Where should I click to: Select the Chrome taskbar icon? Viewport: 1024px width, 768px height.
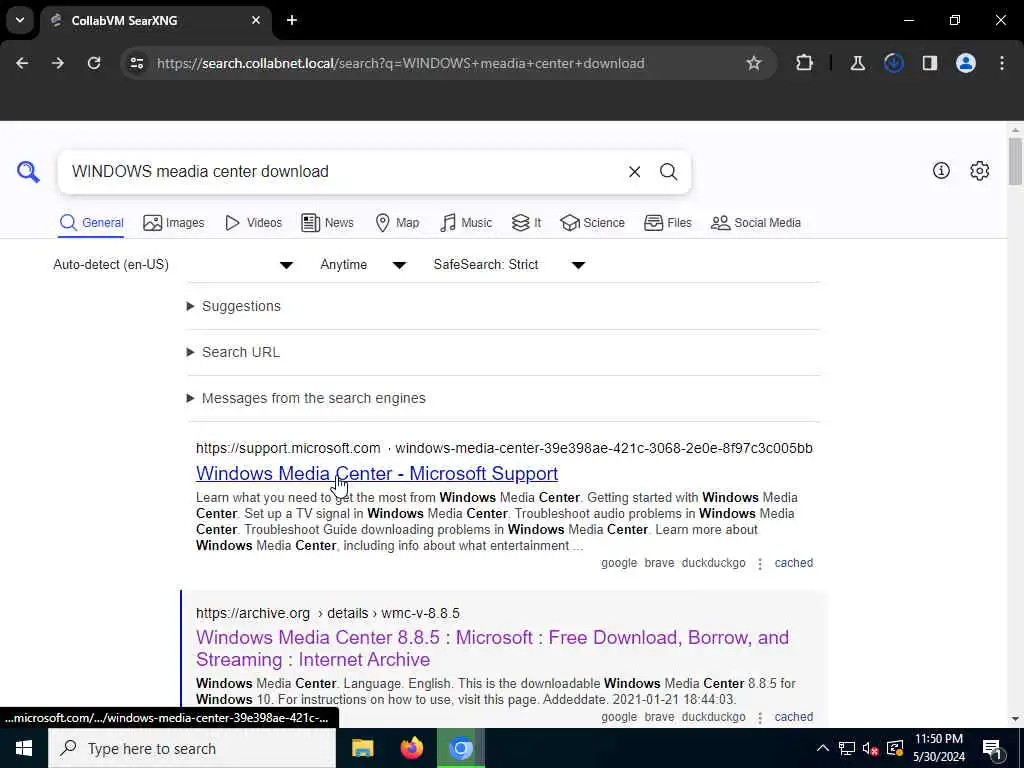click(460, 748)
